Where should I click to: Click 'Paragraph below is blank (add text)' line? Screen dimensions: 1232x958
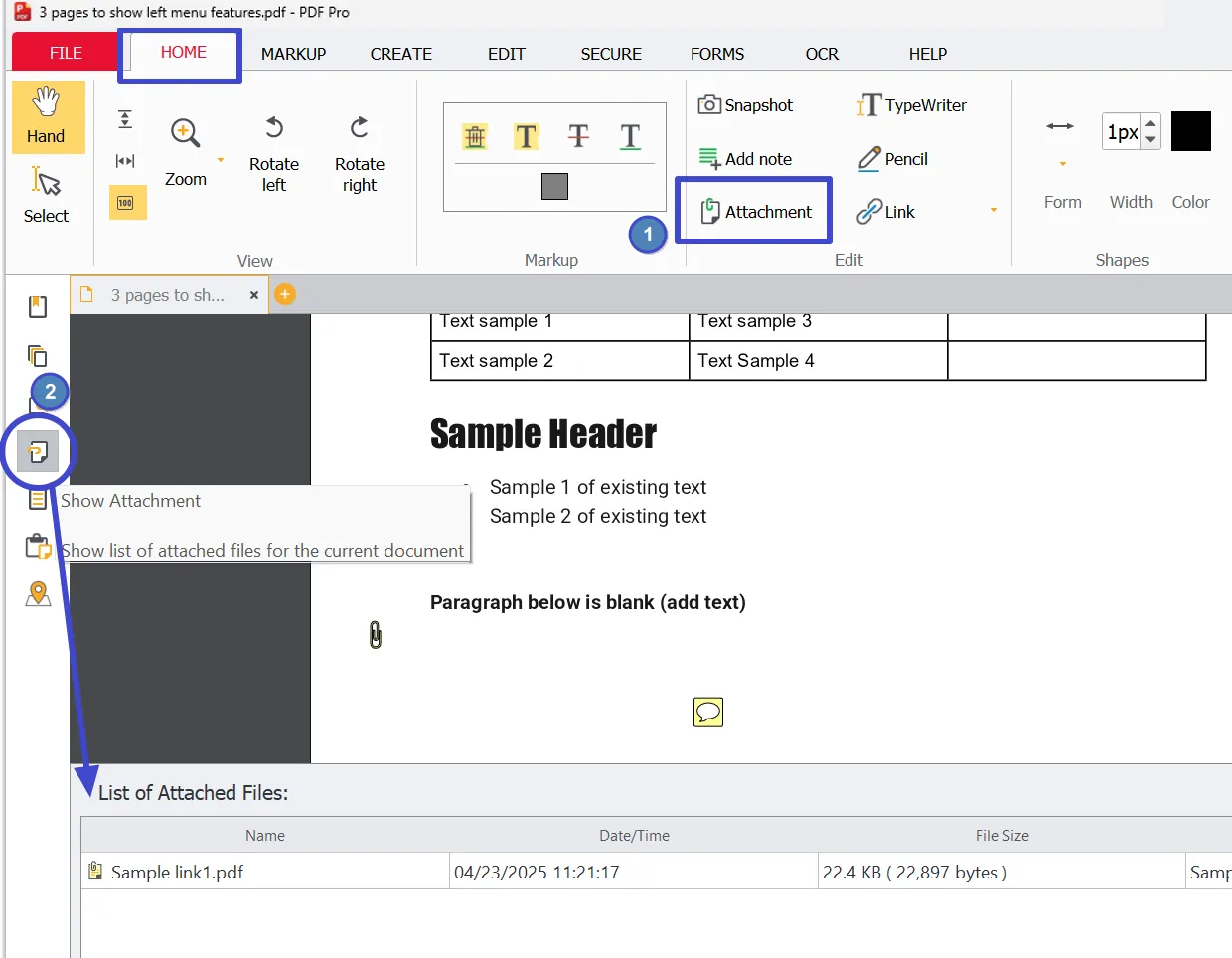tap(588, 602)
